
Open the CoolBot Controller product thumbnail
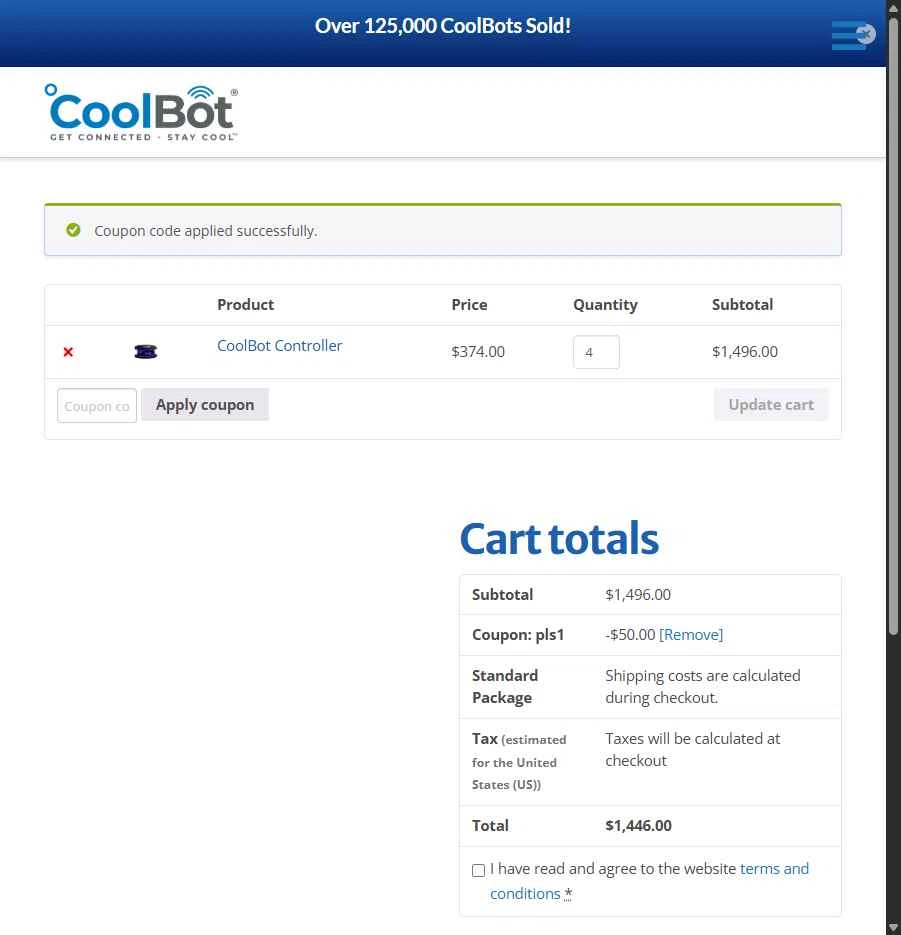point(145,352)
